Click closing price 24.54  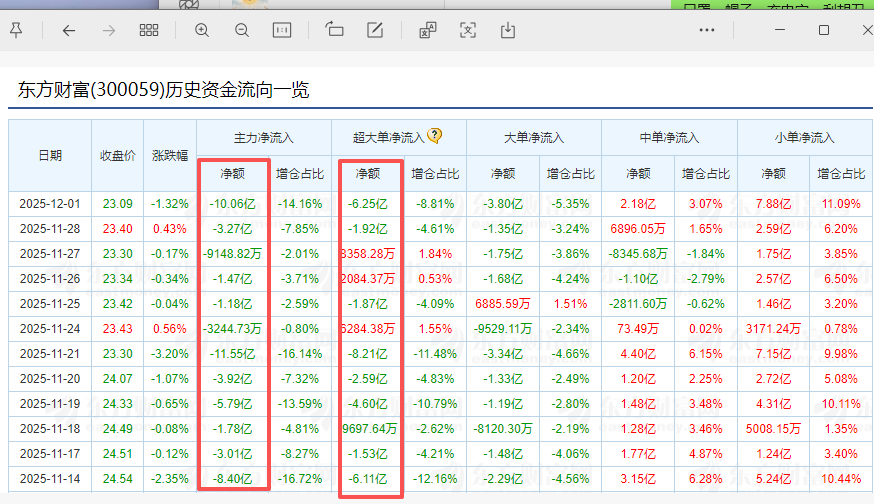pos(118,479)
